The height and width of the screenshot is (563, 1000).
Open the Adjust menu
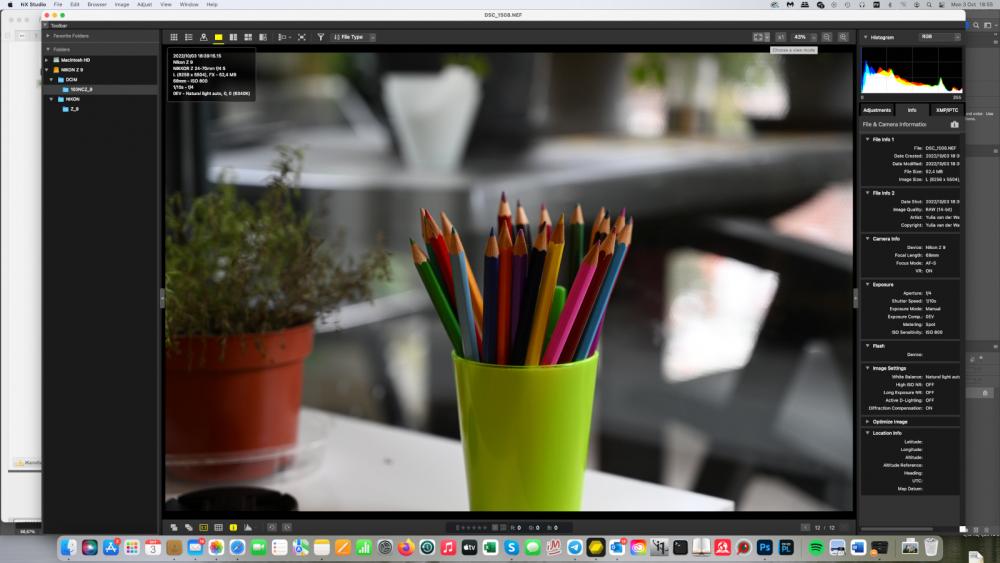pos(145,4)
